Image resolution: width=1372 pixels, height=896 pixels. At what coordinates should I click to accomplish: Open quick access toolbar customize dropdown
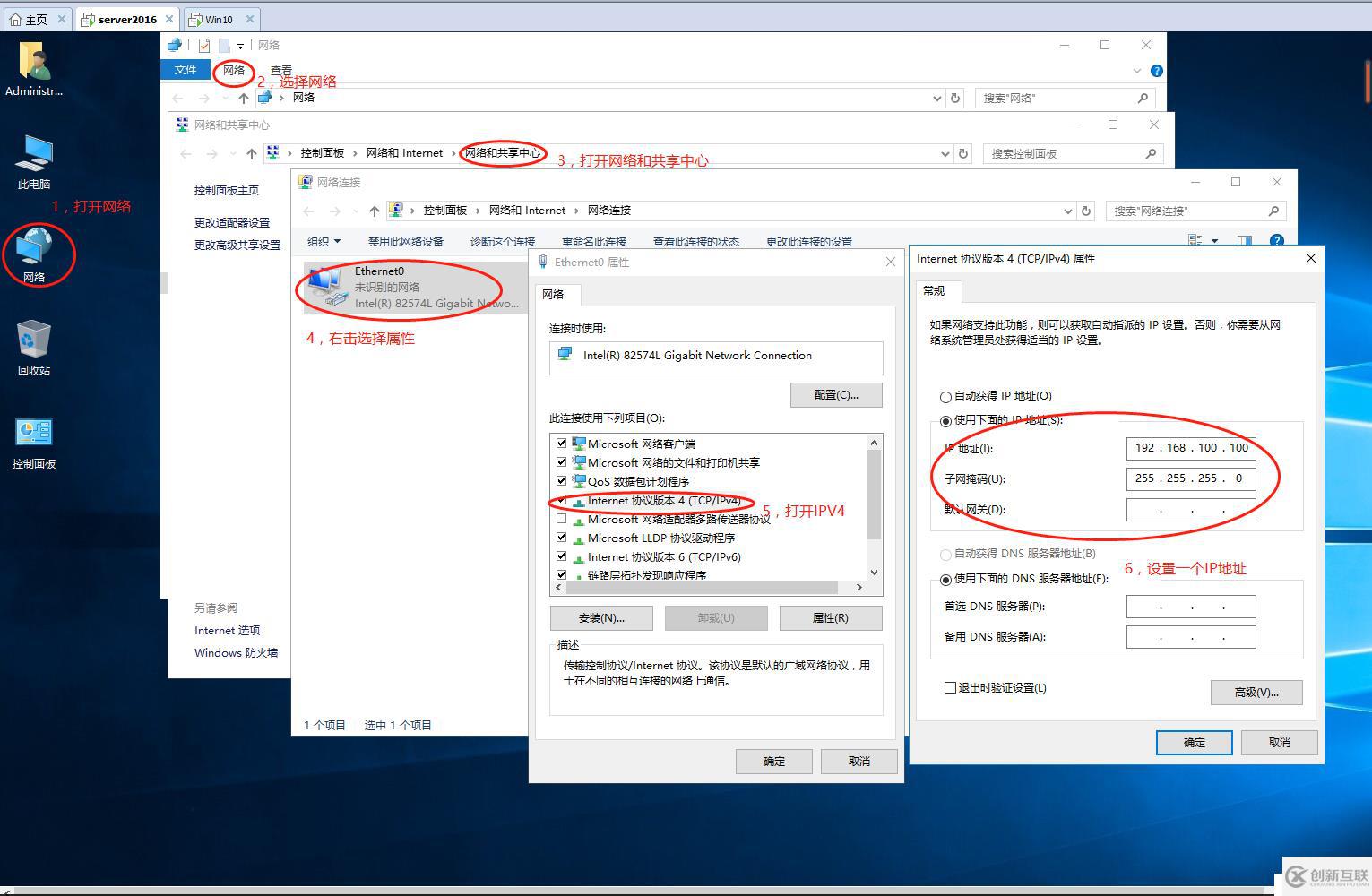(x=240, y=46)
